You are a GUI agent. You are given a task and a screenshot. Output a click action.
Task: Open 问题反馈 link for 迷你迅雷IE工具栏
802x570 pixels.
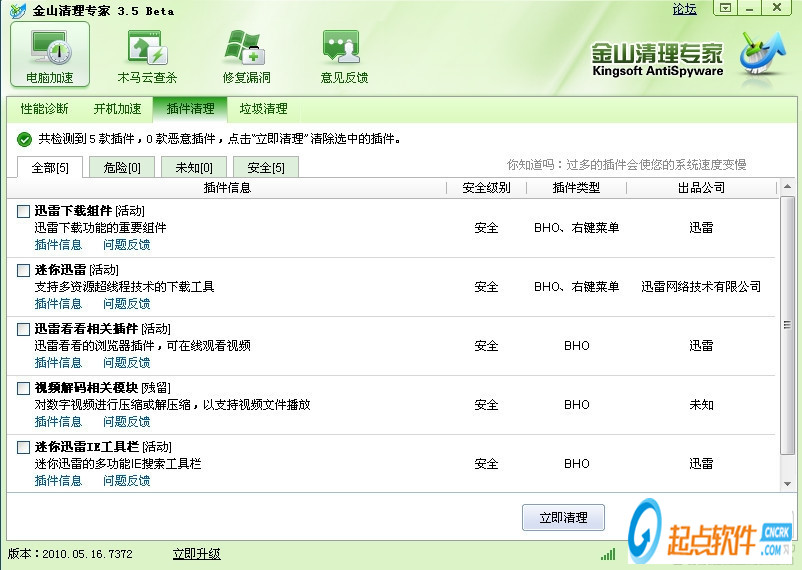126,480
